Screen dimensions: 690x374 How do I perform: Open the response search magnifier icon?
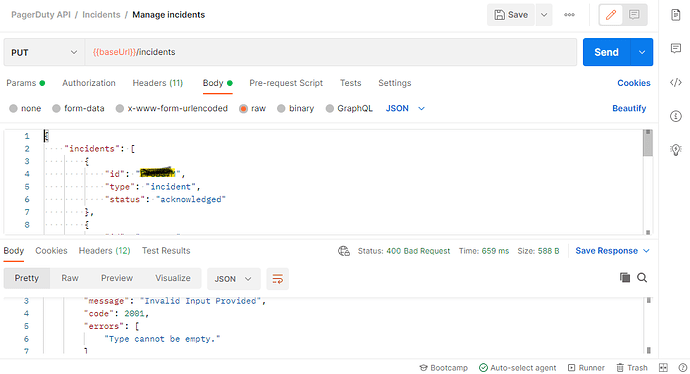tap(642, 278)
